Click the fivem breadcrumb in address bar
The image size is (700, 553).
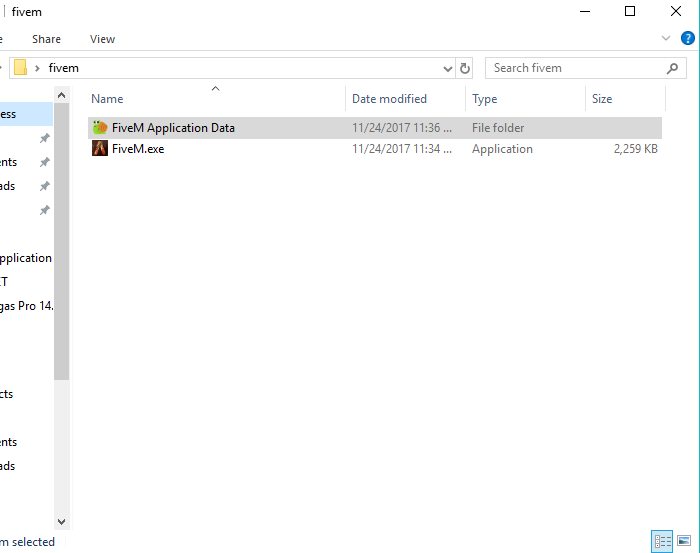[63, 68]
